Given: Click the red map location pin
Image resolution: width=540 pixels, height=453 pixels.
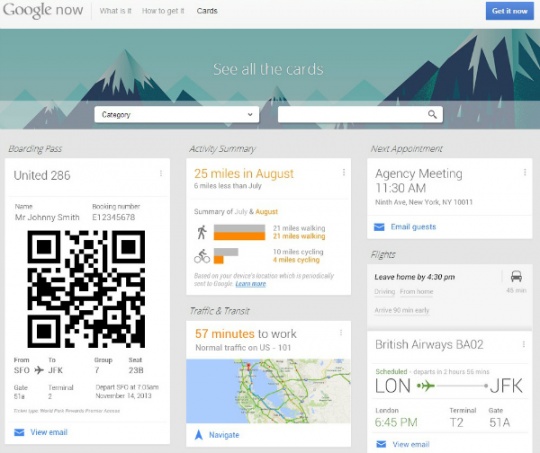Looking at the screenshot, I should click(x=248, y=367).
